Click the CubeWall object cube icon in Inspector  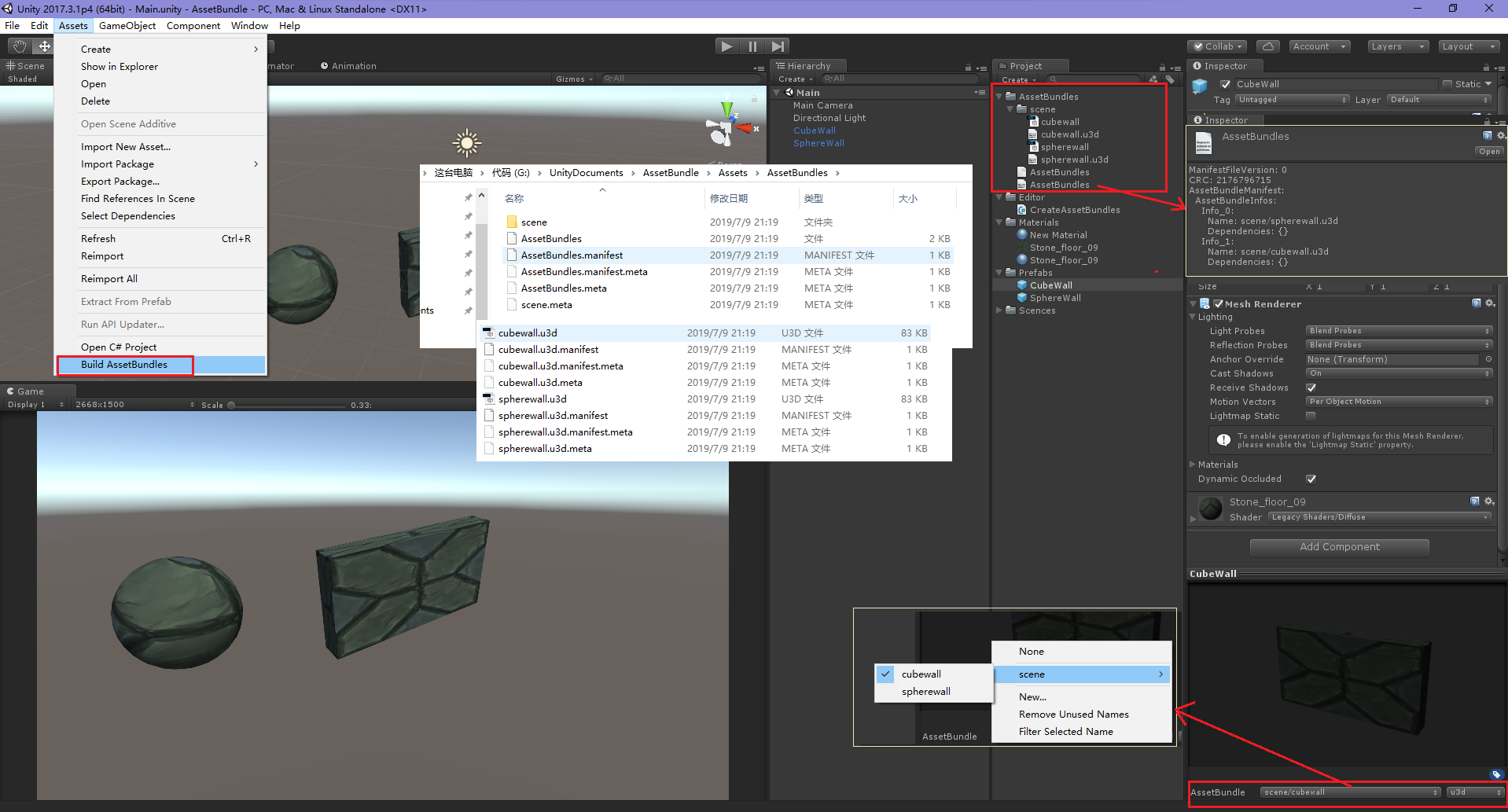point(1200,86)
